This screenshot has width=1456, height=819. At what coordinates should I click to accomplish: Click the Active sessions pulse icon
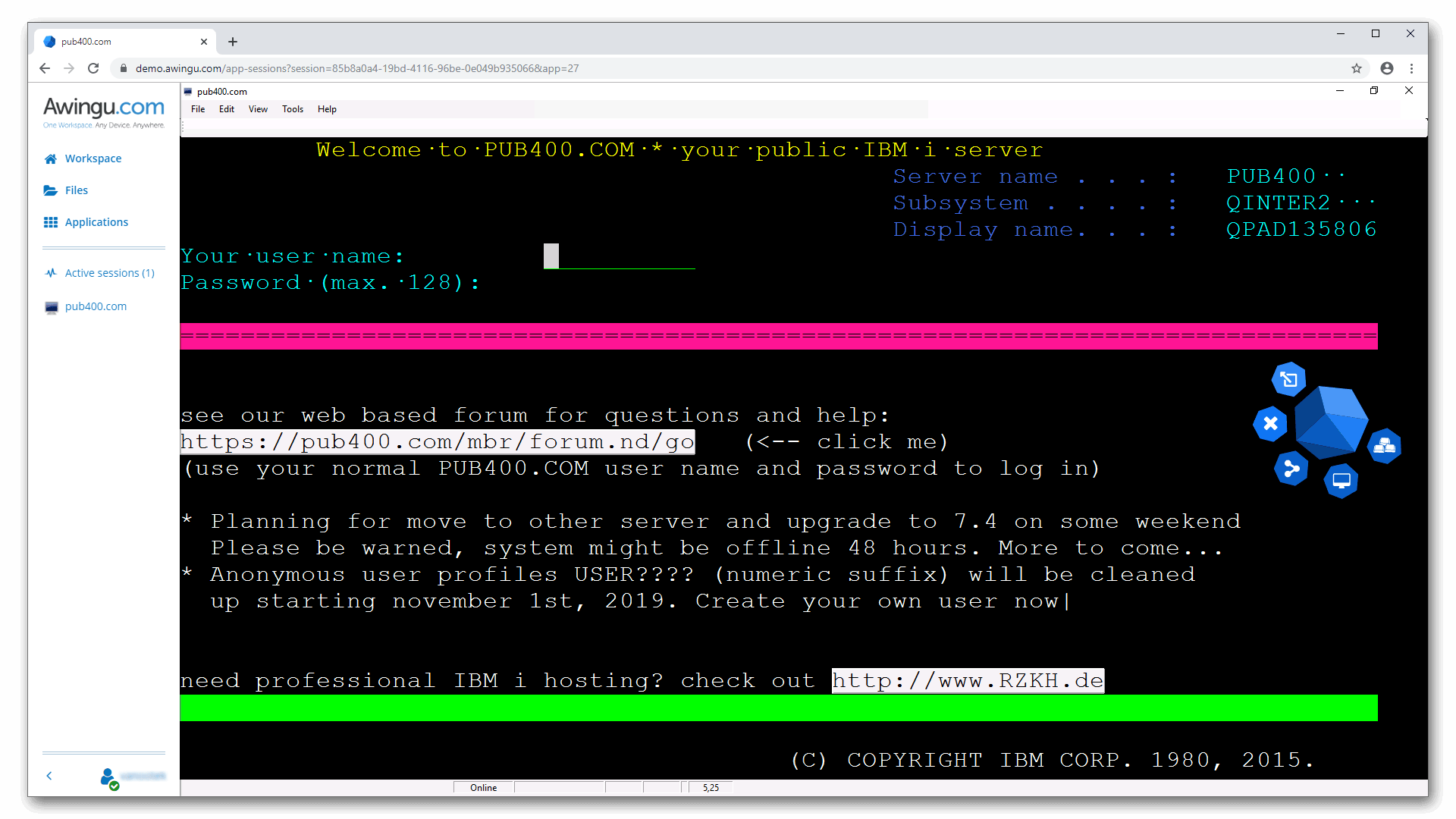pyautogui.click(x=51, y=273)
